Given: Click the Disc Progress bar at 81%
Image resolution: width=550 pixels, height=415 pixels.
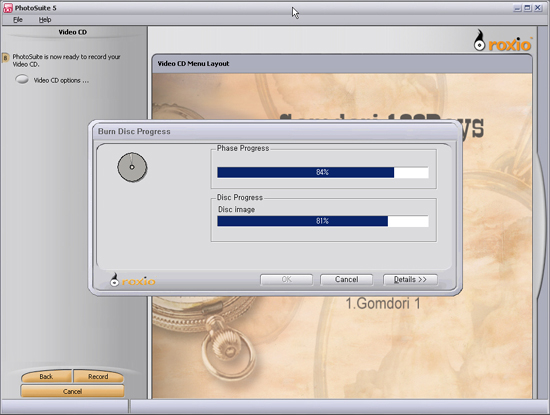Looking at the screenshot, I should pos(323,221).
